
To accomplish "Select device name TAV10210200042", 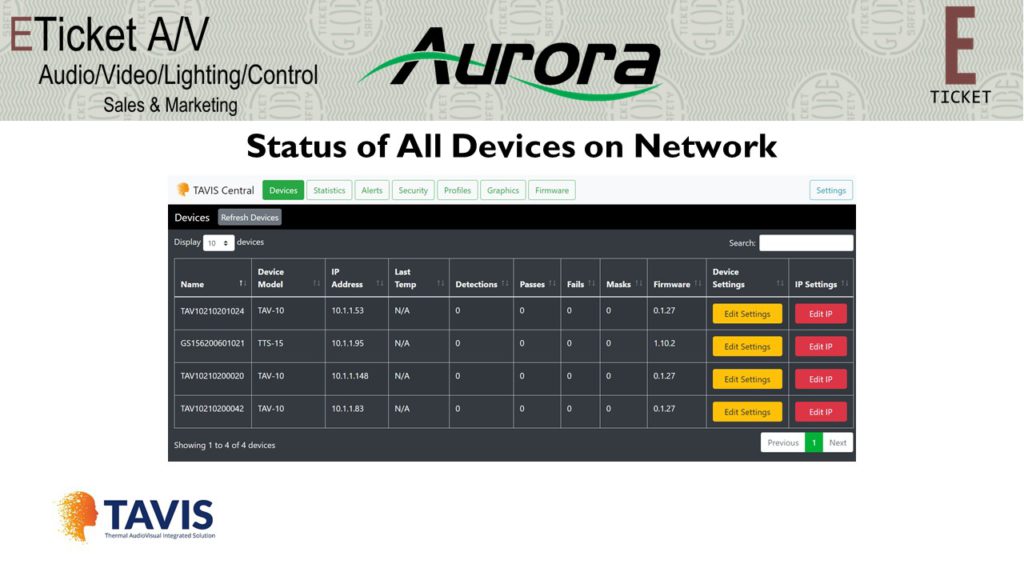I will point(212,409).
